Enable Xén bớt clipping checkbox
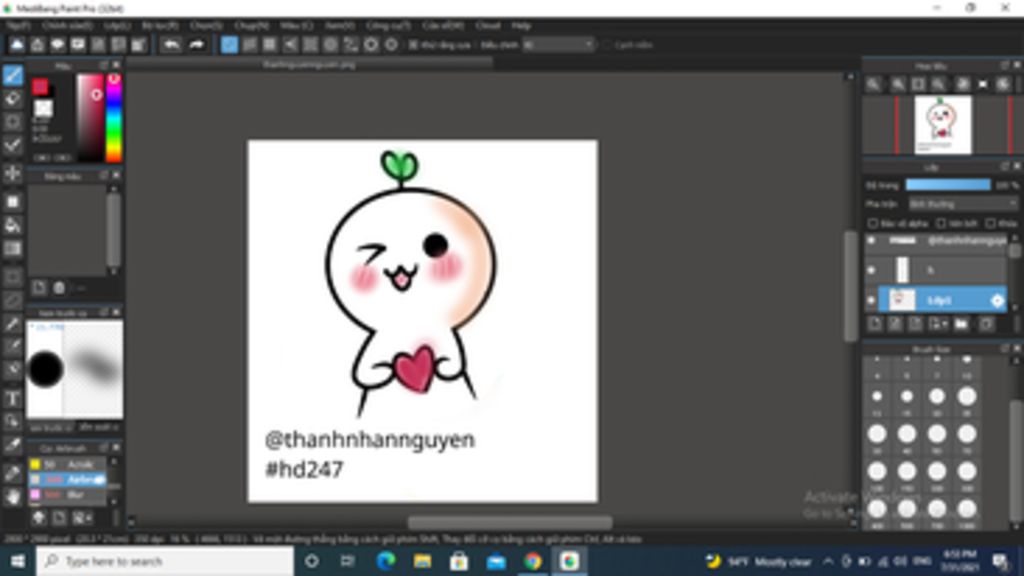The width and height of the screenshot is (1024, 576). [x=941, y=223]
